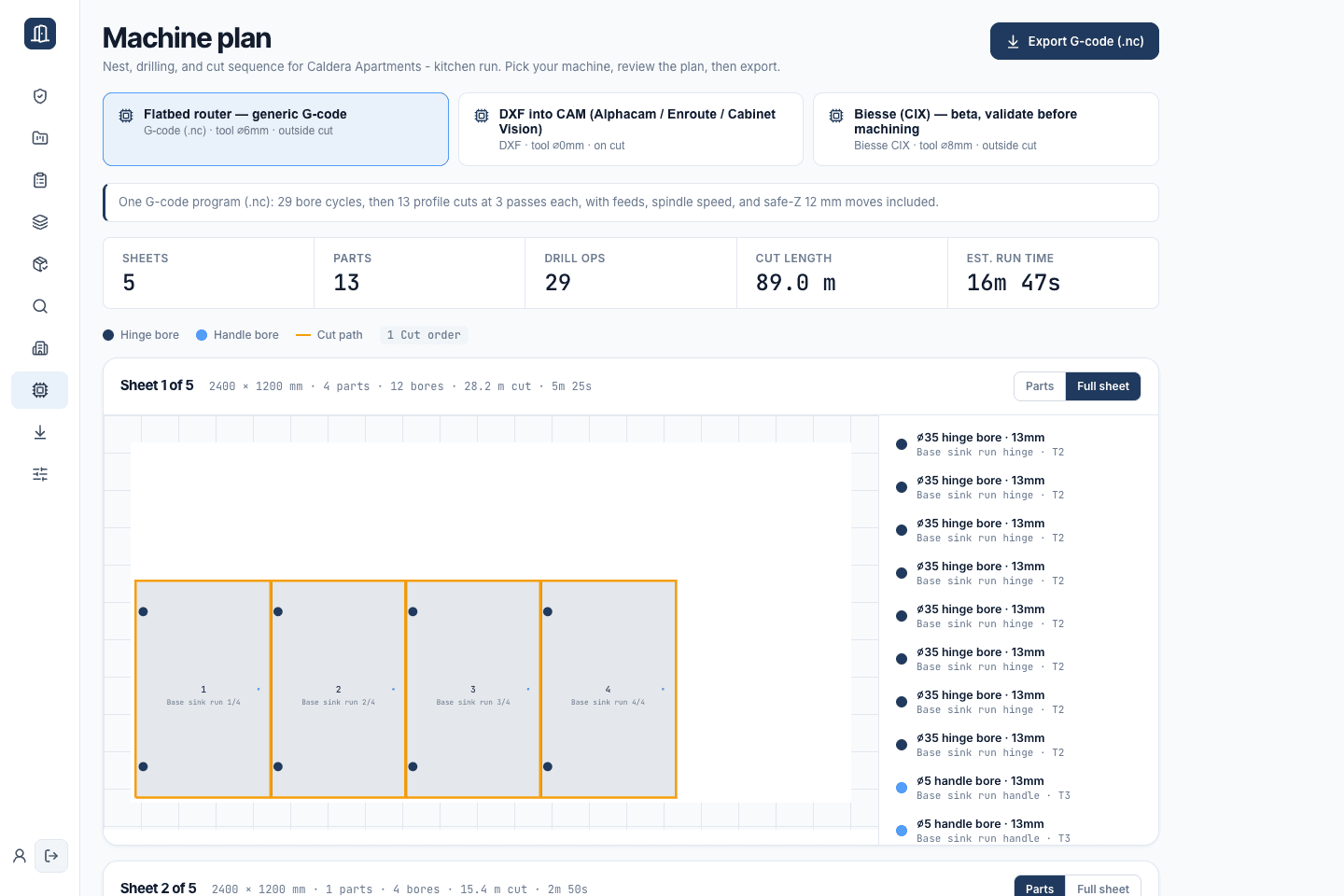Select the highlighted chip icon in sidebar
This screenshot has height=896, width=1344.
[40, 390]
